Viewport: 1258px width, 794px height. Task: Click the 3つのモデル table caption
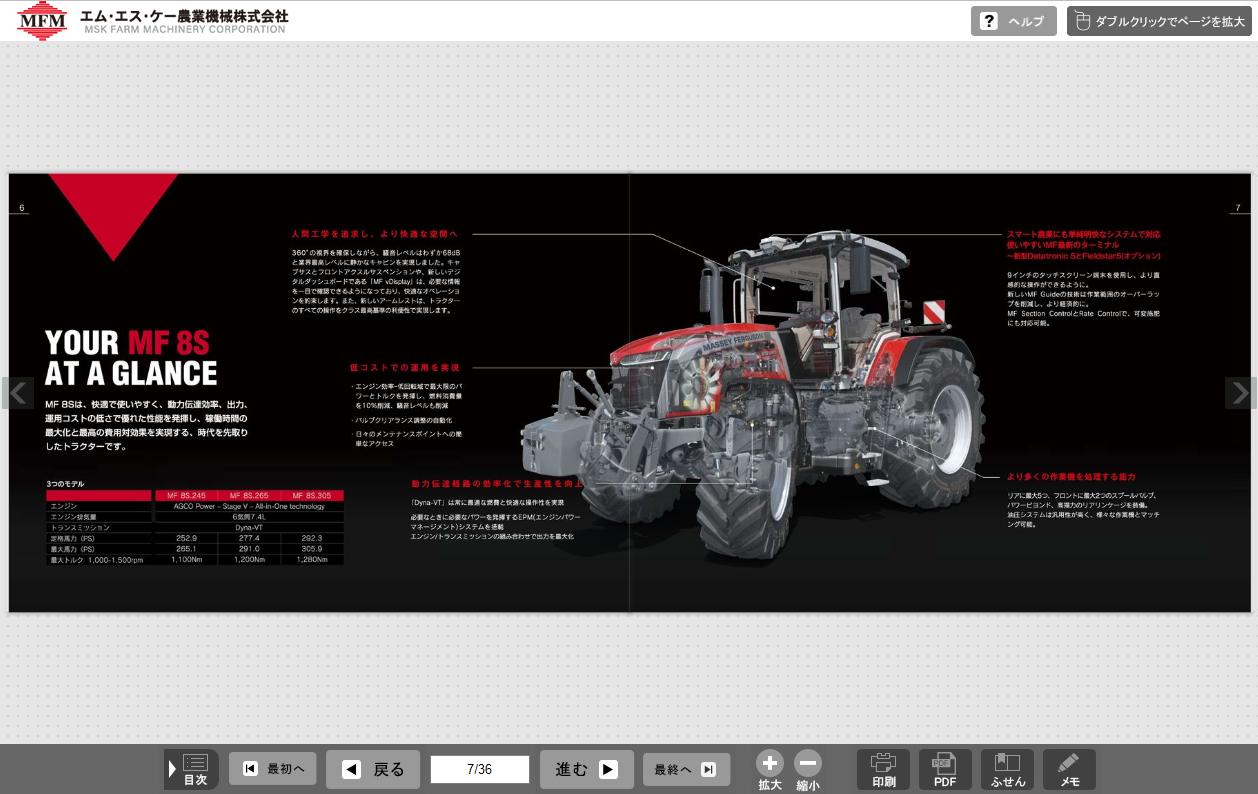[x=66, y=484]
